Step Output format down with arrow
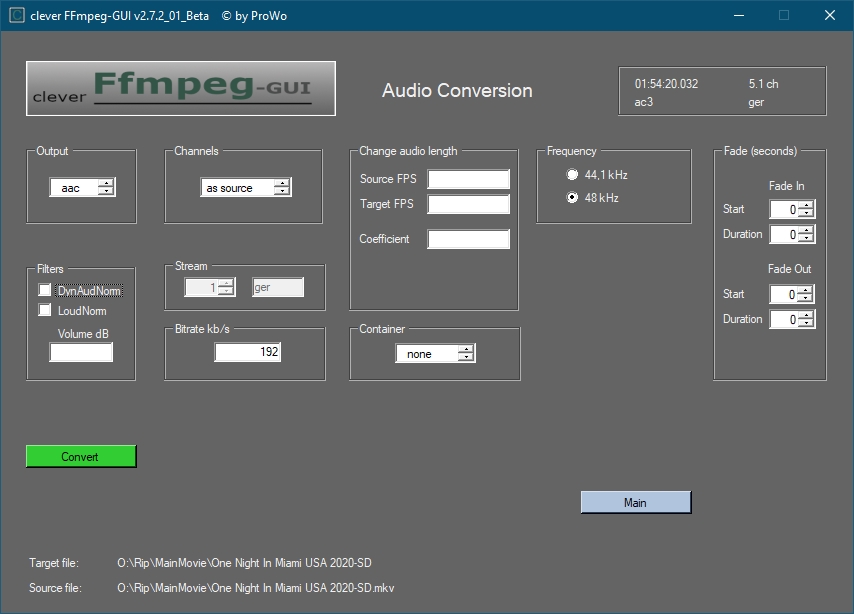 tap(106, 191)
